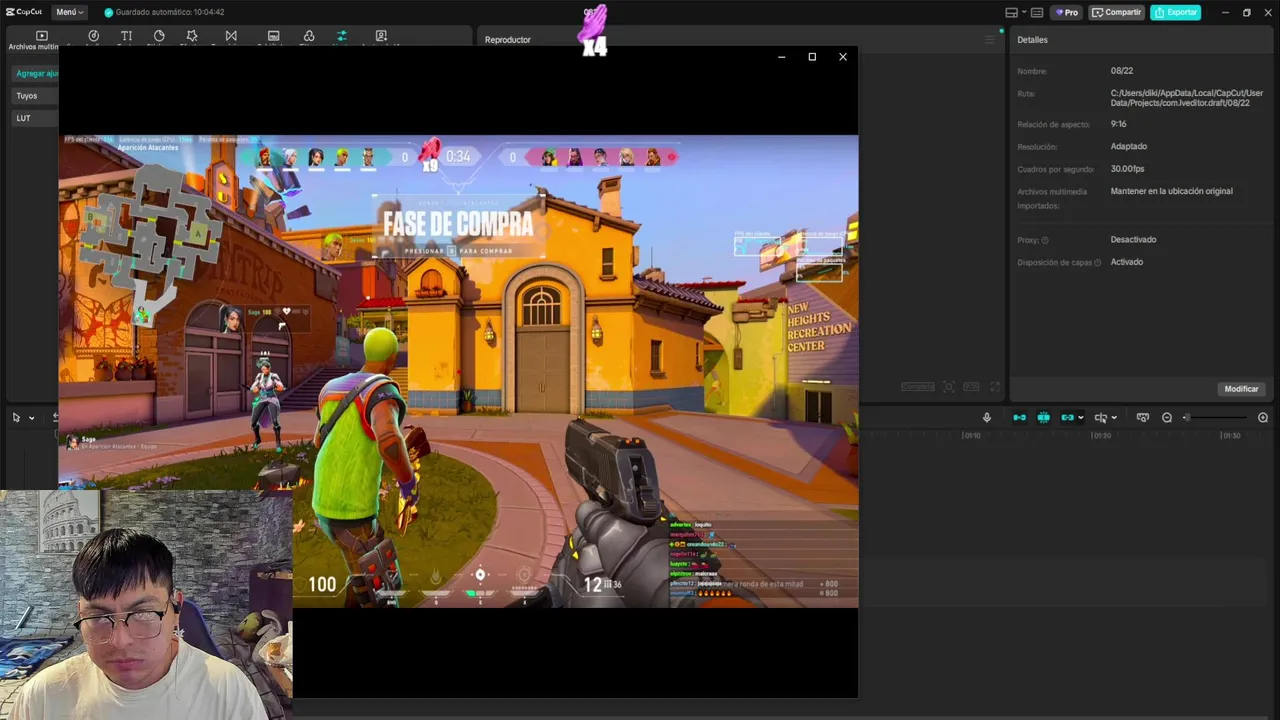Open the Subtítulos tab icon
Viewport: 1280px width, 720px height.
click(274, 36)
